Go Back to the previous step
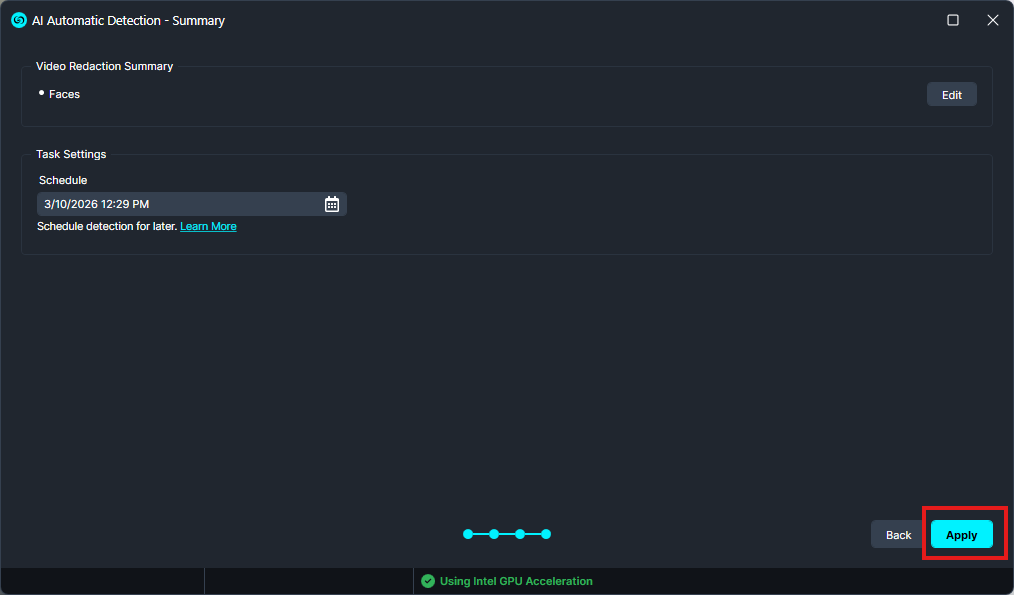1014x595 pixels. pos(898,535)
